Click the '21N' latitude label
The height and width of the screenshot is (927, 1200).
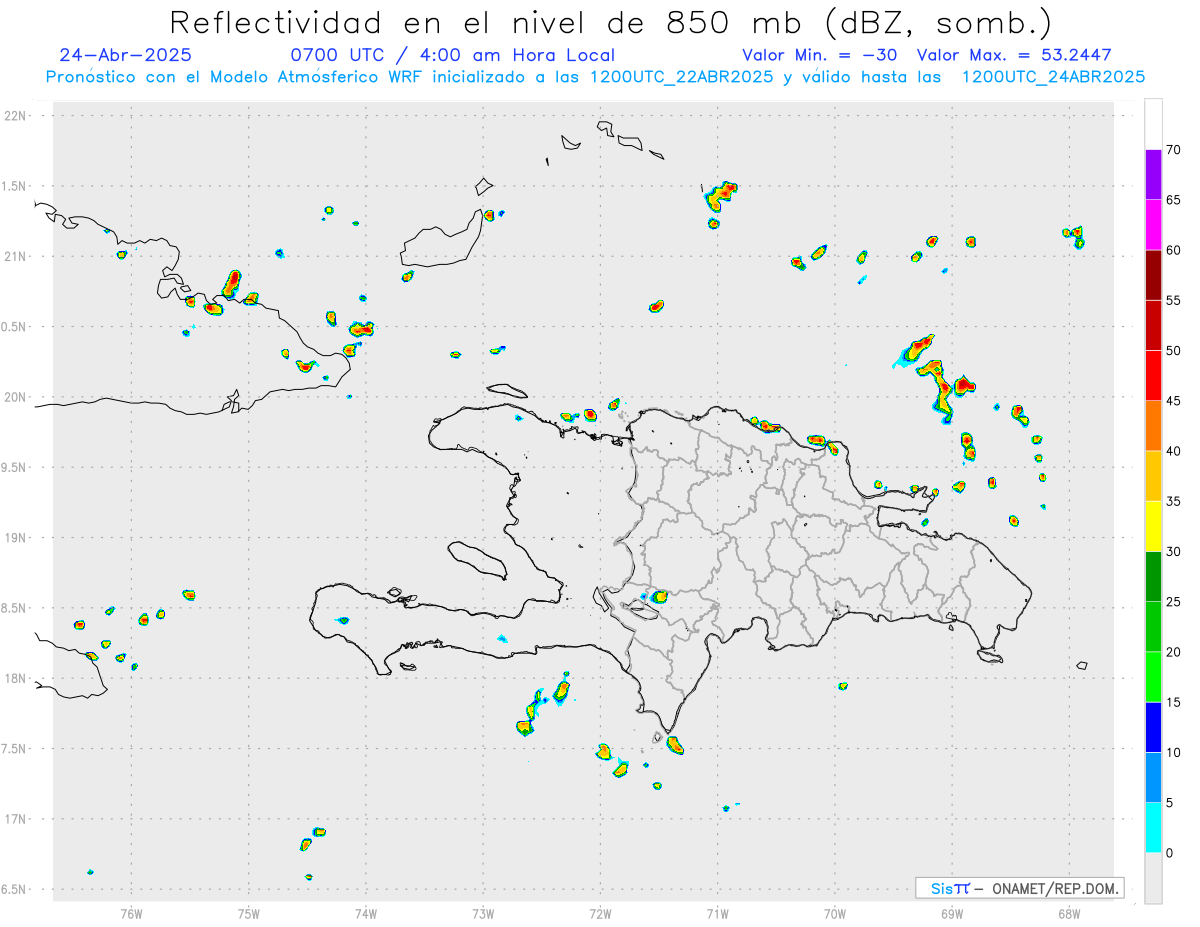(x=17, y=256)
